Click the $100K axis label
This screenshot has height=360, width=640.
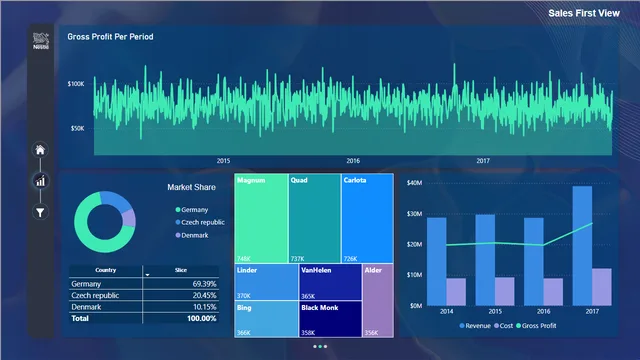pos(76,84)
